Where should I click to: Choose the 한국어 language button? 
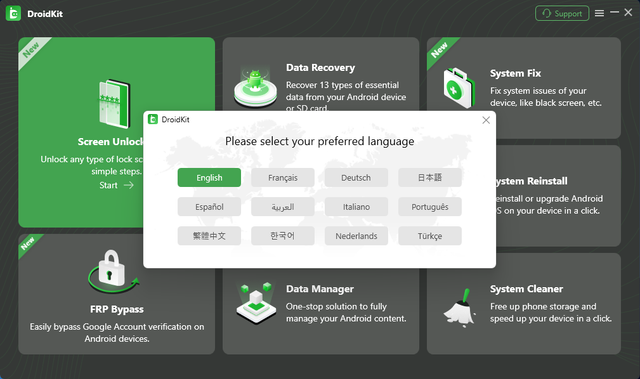point(282,236)
